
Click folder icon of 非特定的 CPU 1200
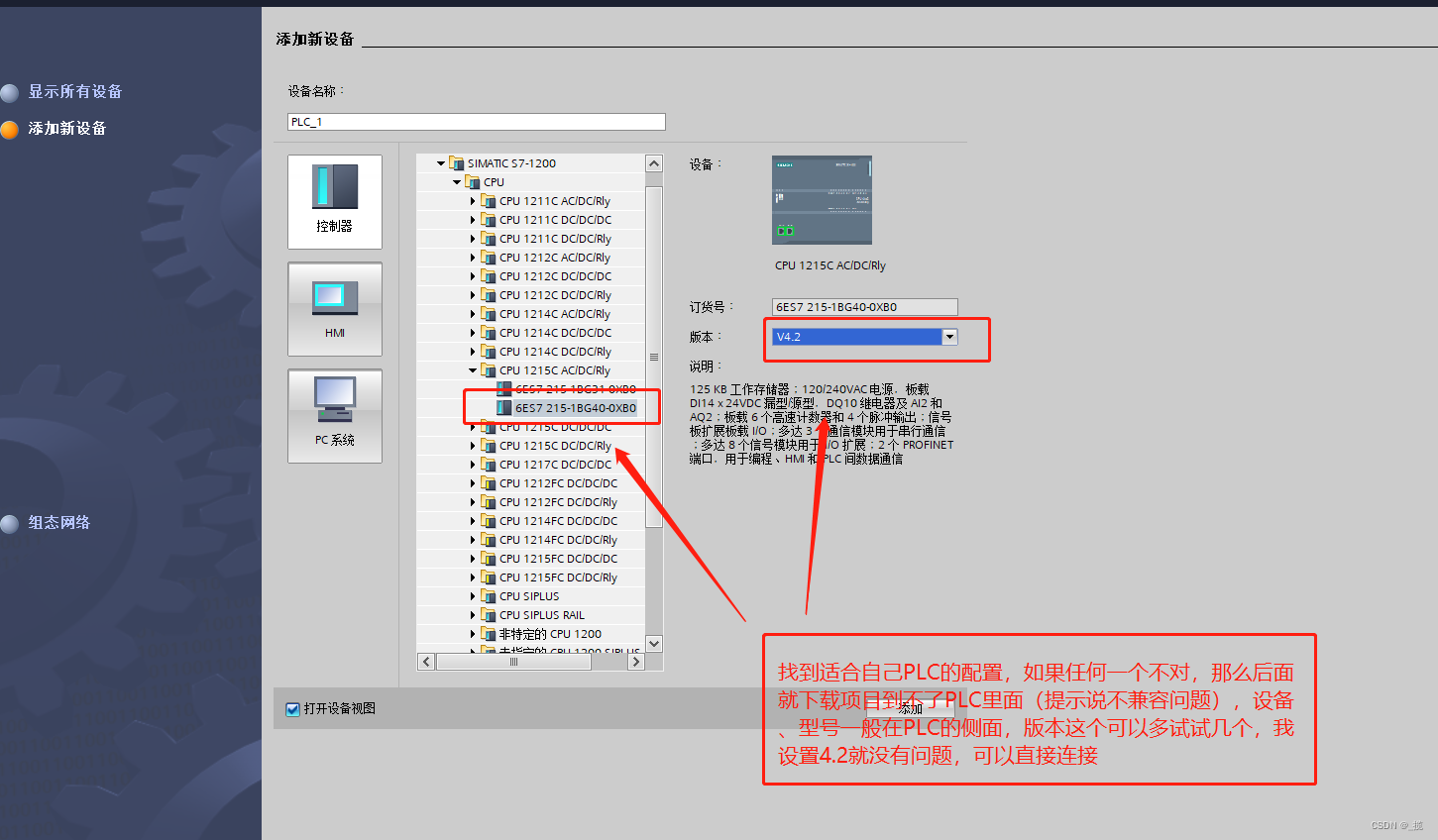coord(489,633)
